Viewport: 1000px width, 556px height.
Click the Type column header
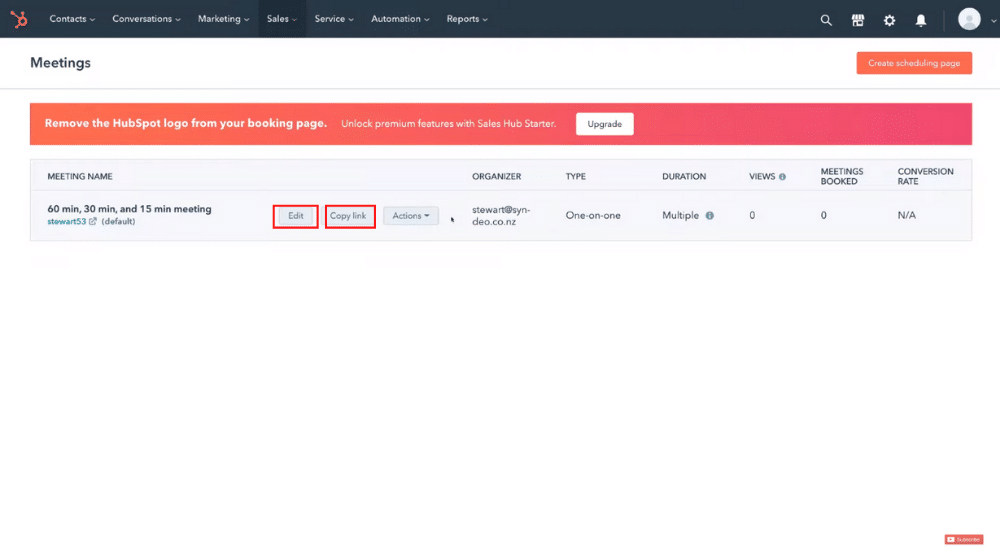[x=575, y=177]
